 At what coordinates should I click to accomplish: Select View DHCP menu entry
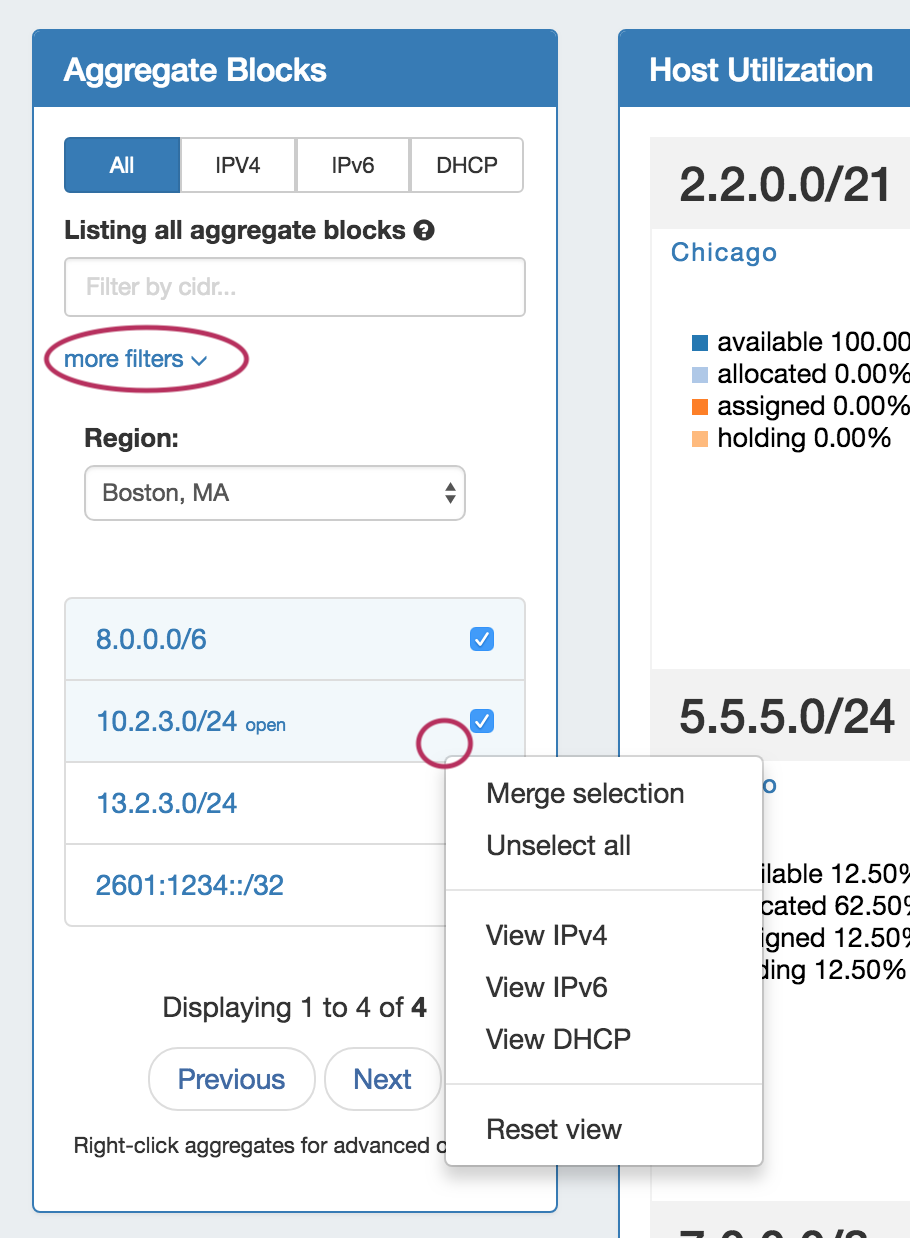(x=558, y=1040)
